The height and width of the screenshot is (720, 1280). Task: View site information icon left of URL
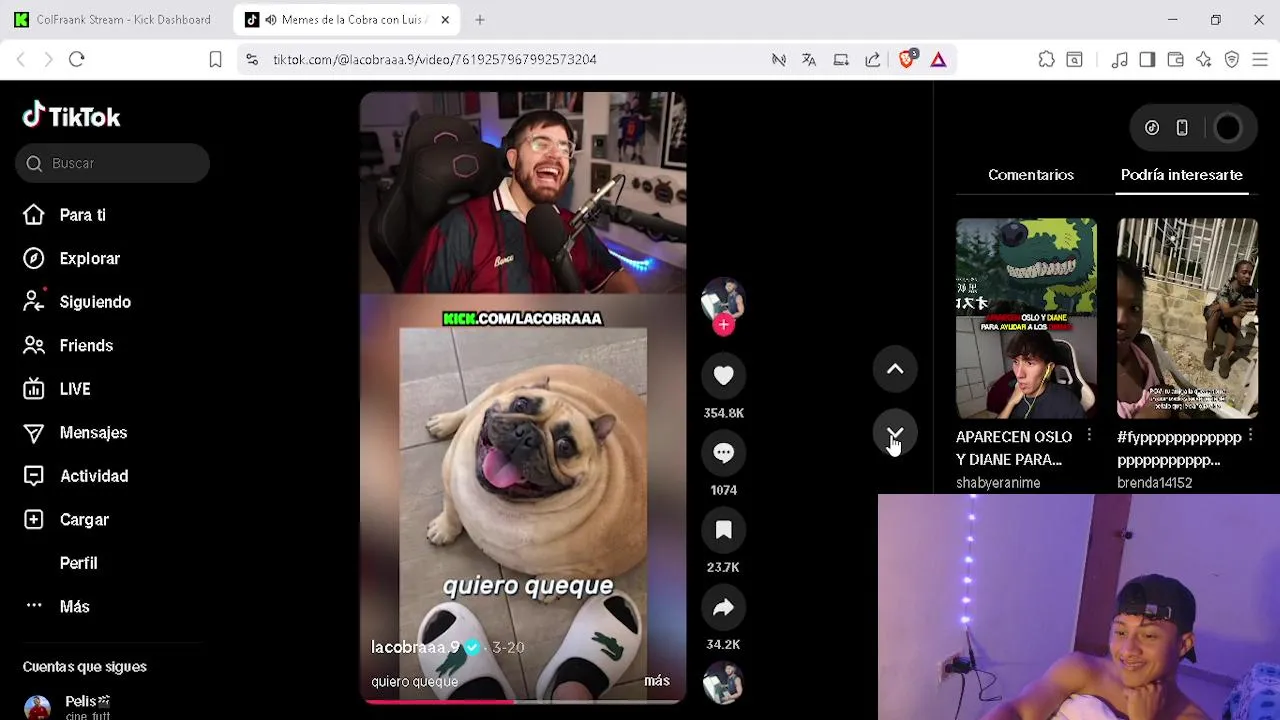[x=252, y=59]
